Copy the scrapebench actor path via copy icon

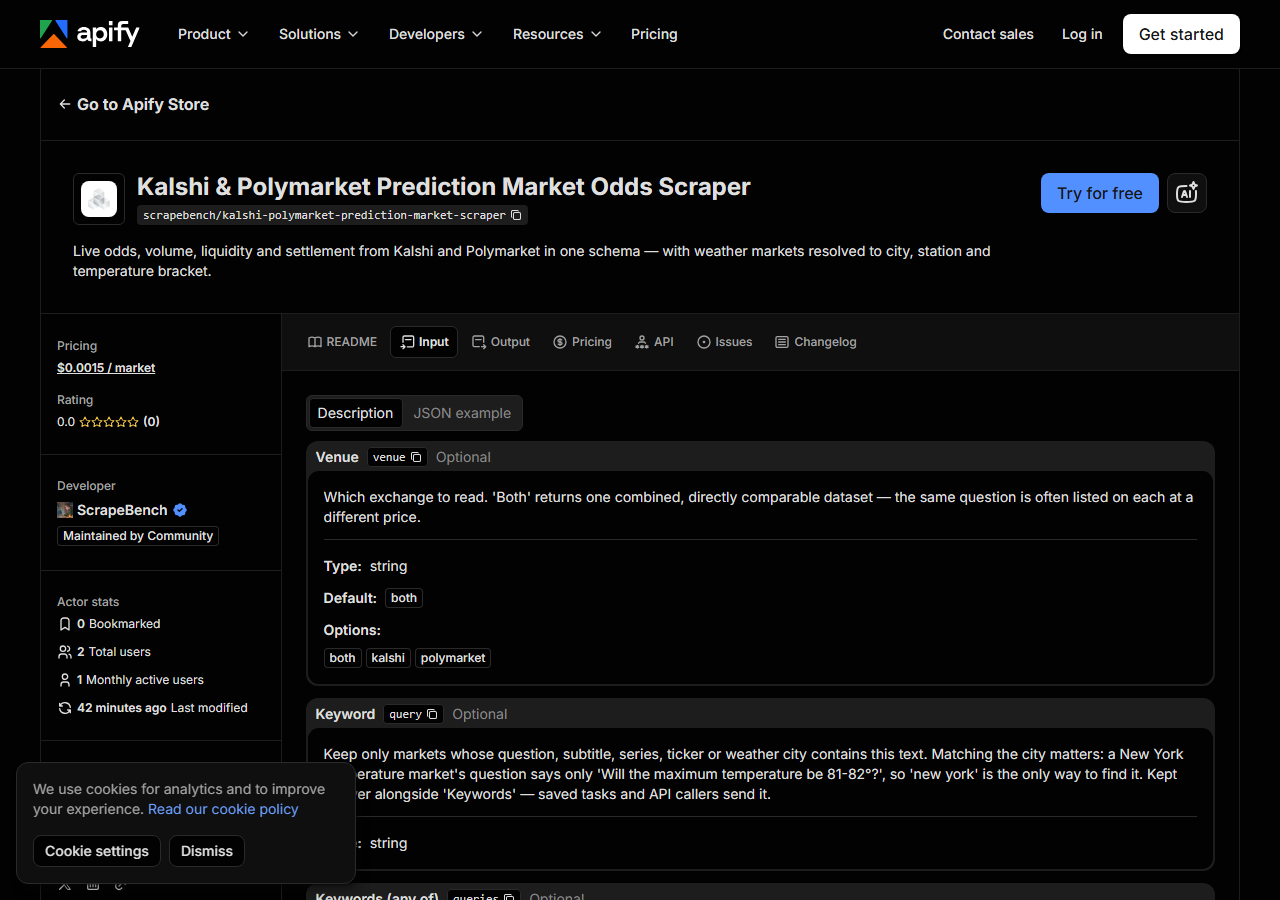(x=516, y=215)
